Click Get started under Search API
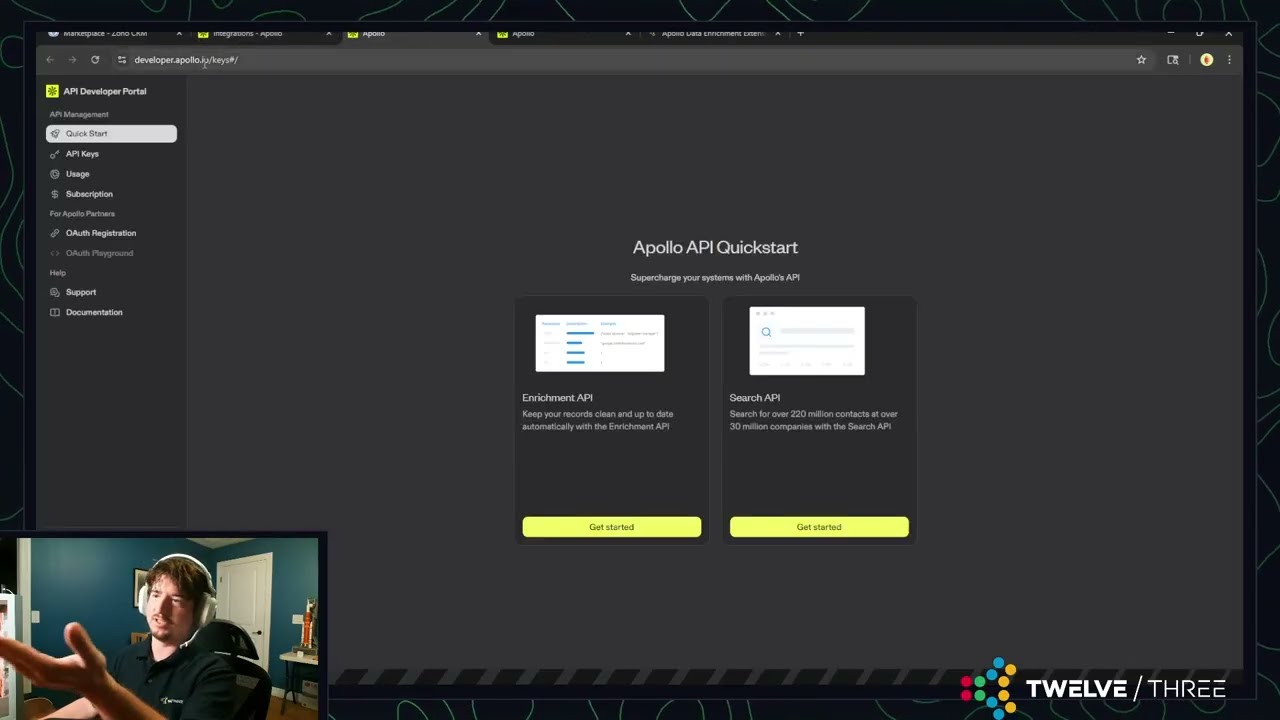The height and width of the screenshot is (720, 1280). point(819,527)
